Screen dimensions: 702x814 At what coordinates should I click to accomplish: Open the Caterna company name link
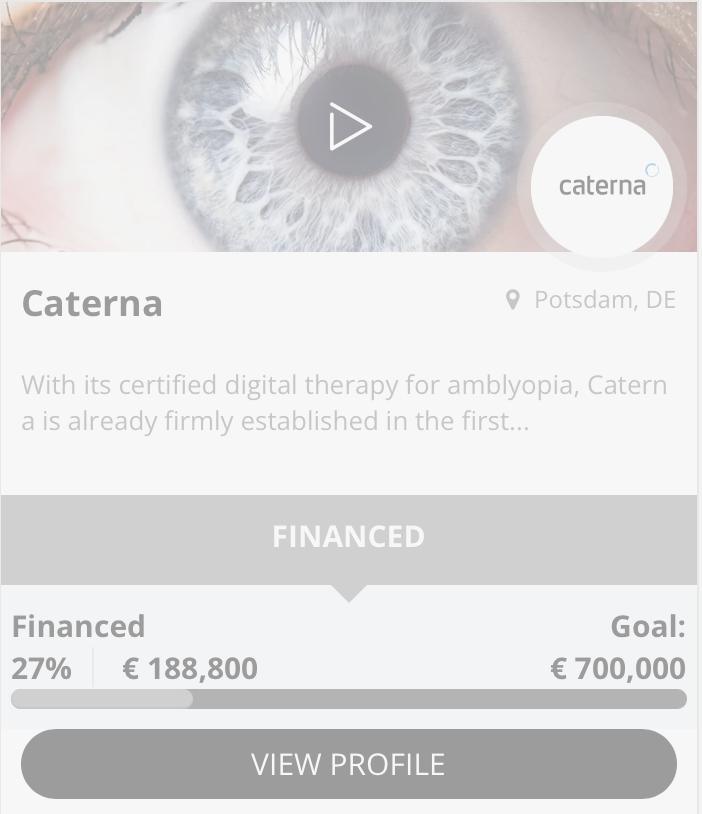pyautogui.click(x=91, y=304)
